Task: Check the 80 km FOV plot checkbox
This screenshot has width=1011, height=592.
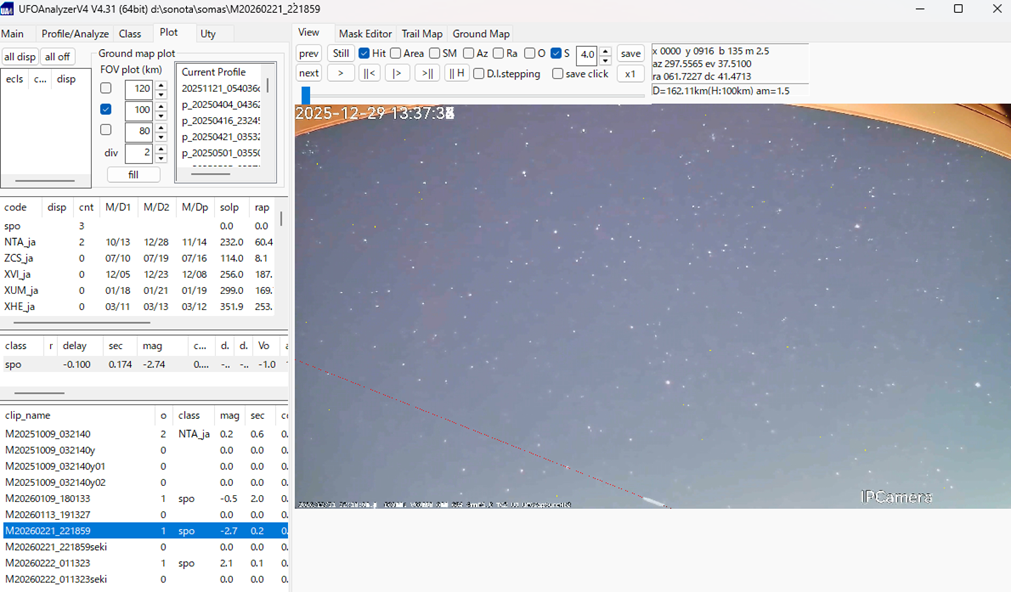Action: (106, 130)
